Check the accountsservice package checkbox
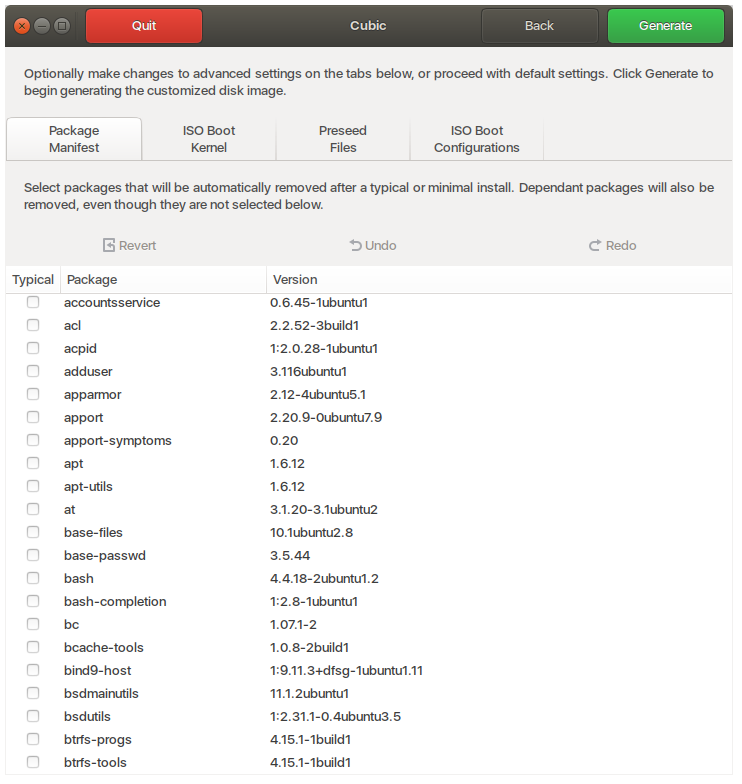Screen dimensions: 742x784 (33, 302)
